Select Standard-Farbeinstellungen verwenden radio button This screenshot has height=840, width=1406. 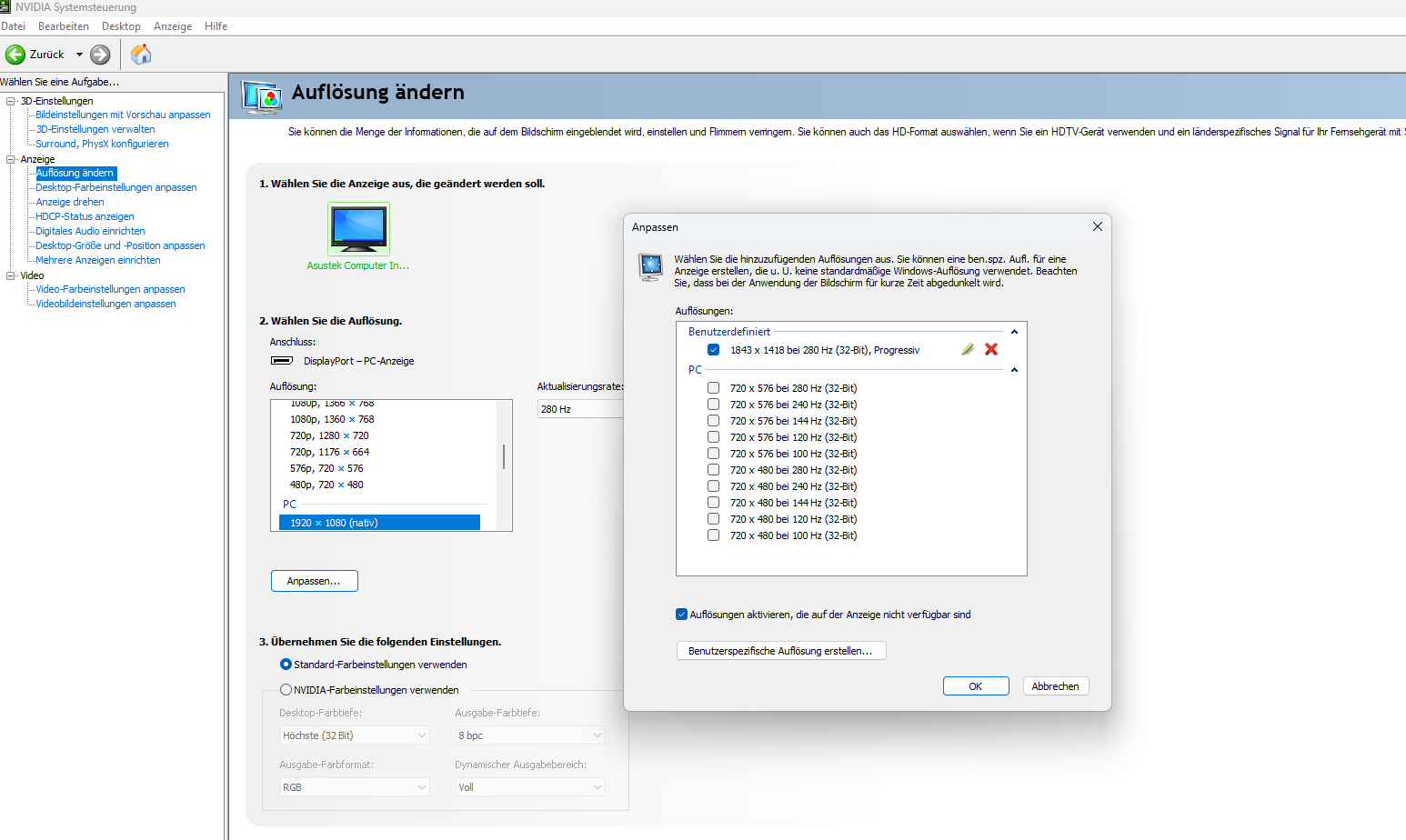pyautogui.click(x=286, y=665)
